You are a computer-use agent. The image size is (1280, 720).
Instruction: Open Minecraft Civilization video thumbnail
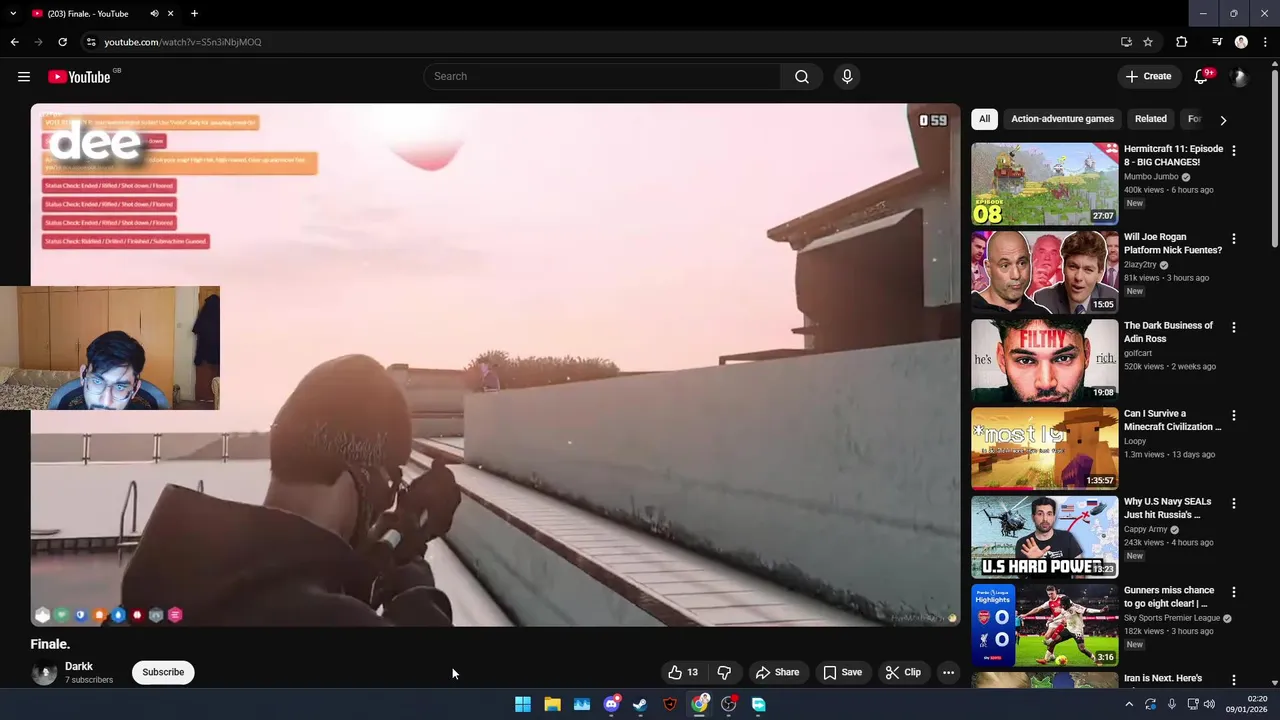(x=1044, y=448)
